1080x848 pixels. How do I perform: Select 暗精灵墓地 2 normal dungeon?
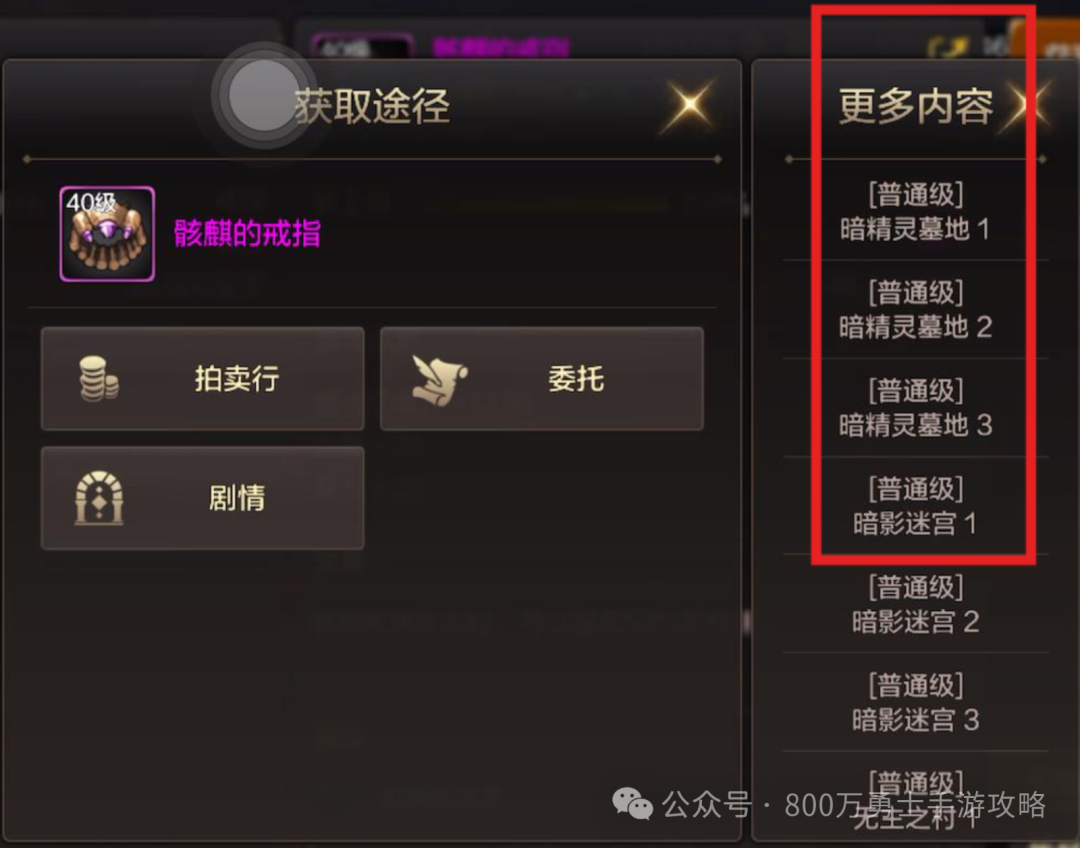tap(915, 309)
